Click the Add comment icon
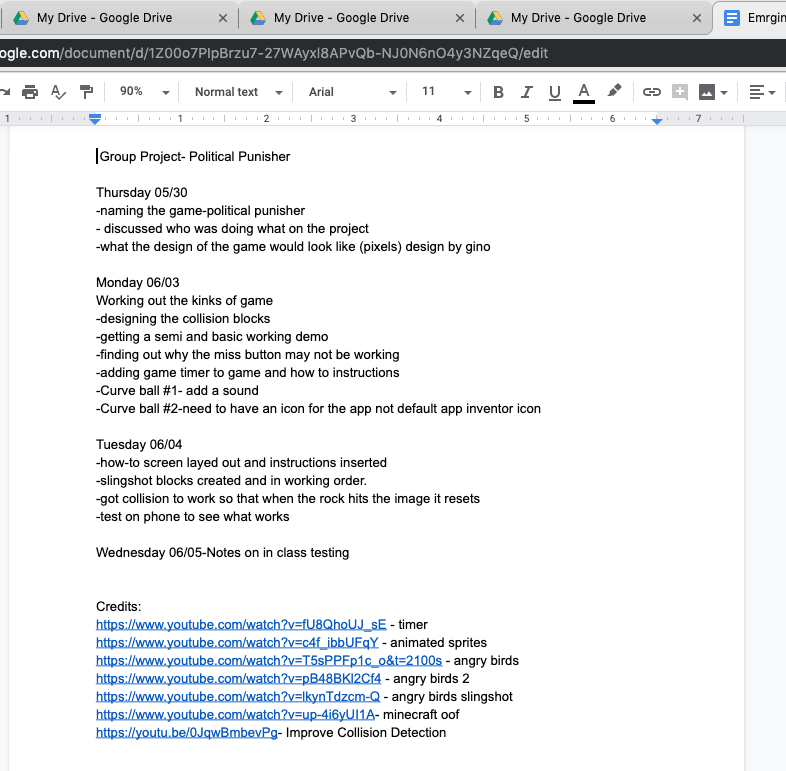The width and height of the screenshot is (786, 771). click(x=680, y=92)
